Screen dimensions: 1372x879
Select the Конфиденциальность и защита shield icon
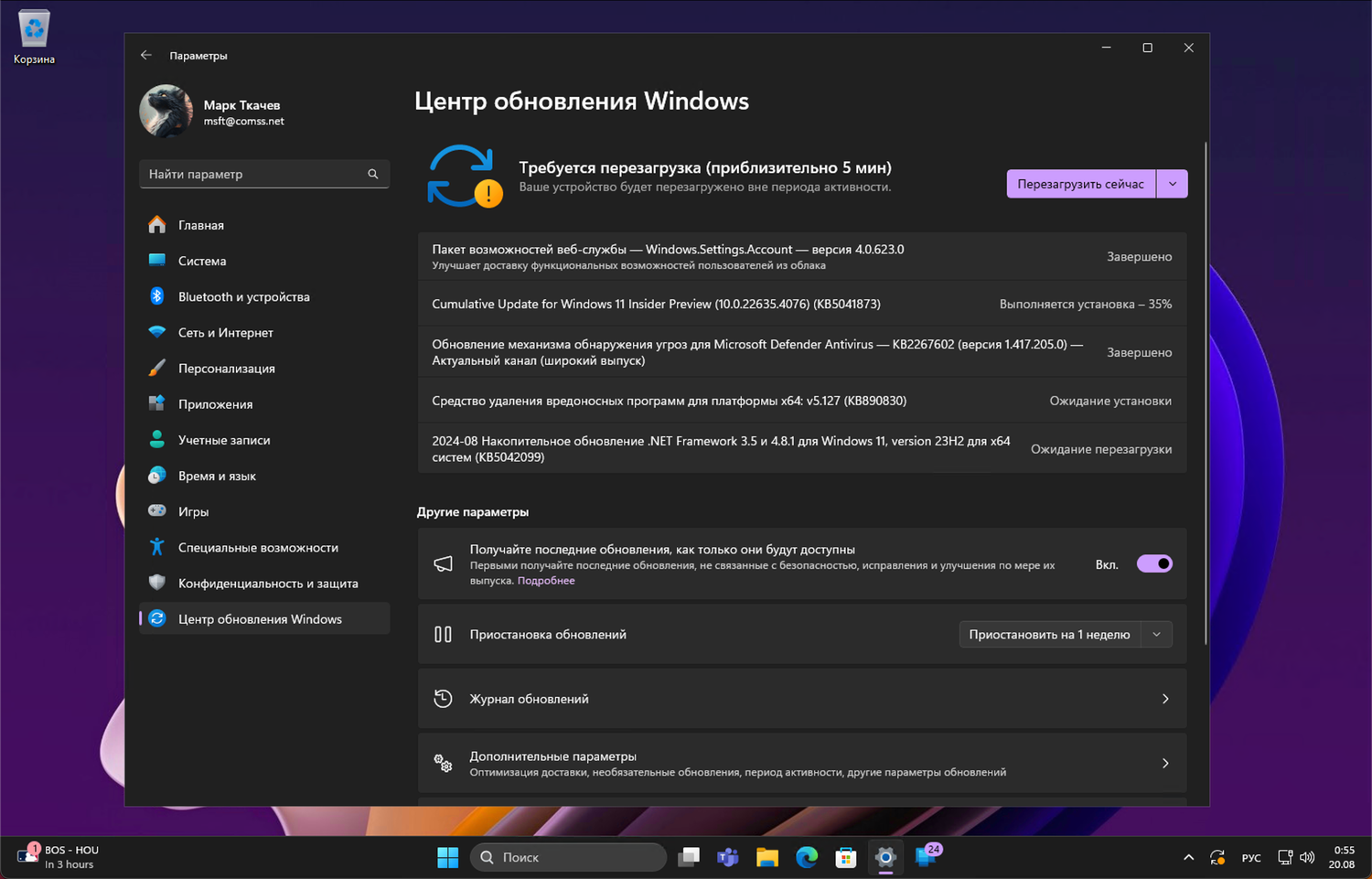157,583
